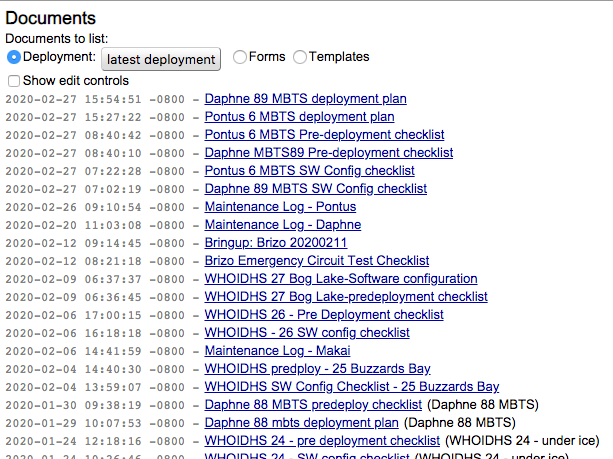Select the Forms radio button

click(x=240, y=58)
